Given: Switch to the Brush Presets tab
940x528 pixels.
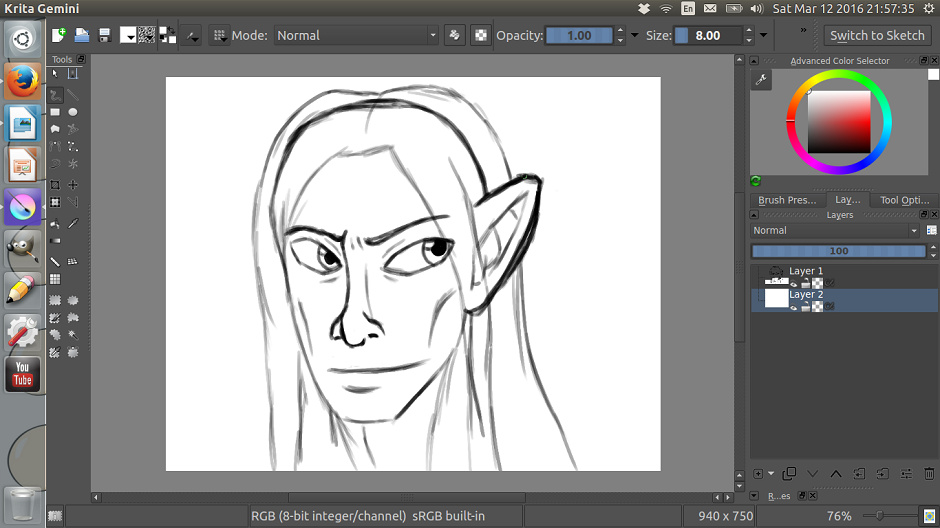Looking at the screenshot, I should [x=787, y=200].
